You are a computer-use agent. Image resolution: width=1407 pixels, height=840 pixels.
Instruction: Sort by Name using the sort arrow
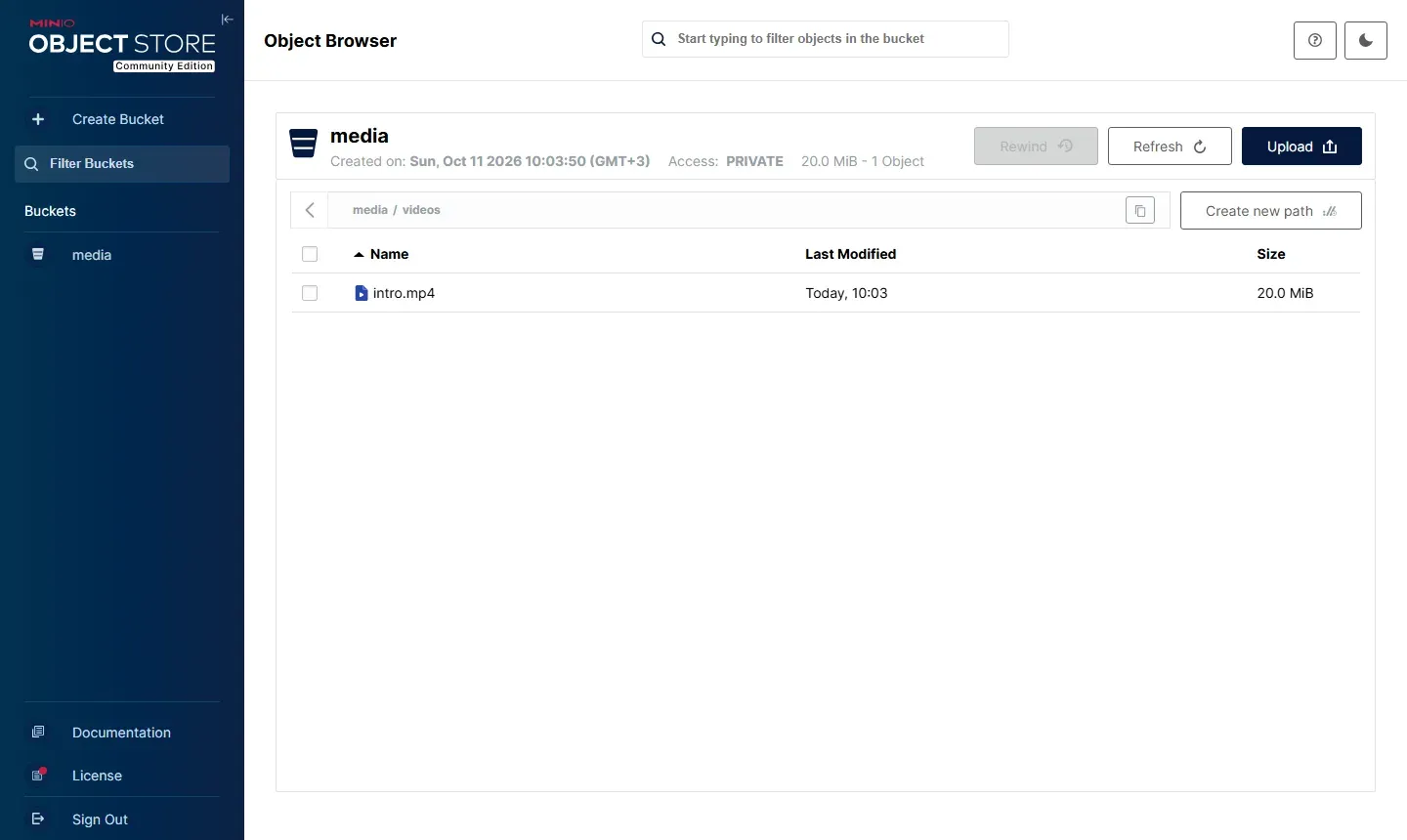pos(359,254)
